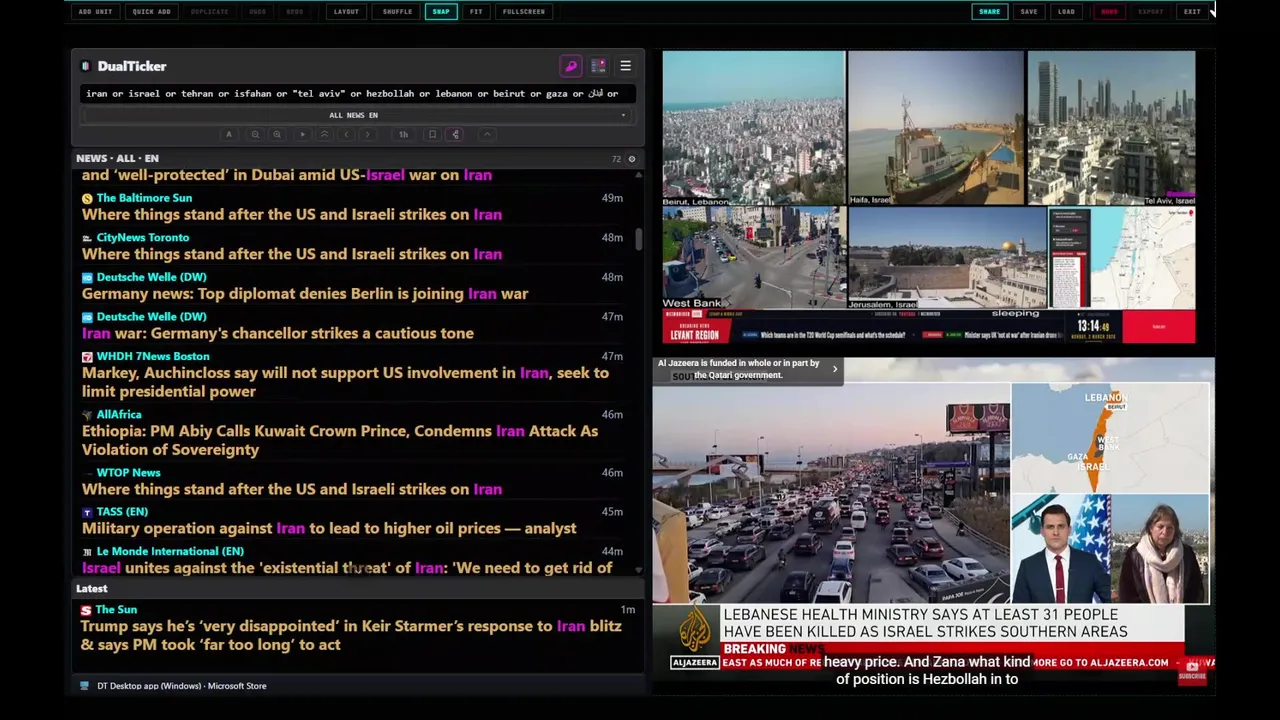This screenshot has width=1280, height=720.
Task: Click the Latest section heading
Action: [92, 589]
